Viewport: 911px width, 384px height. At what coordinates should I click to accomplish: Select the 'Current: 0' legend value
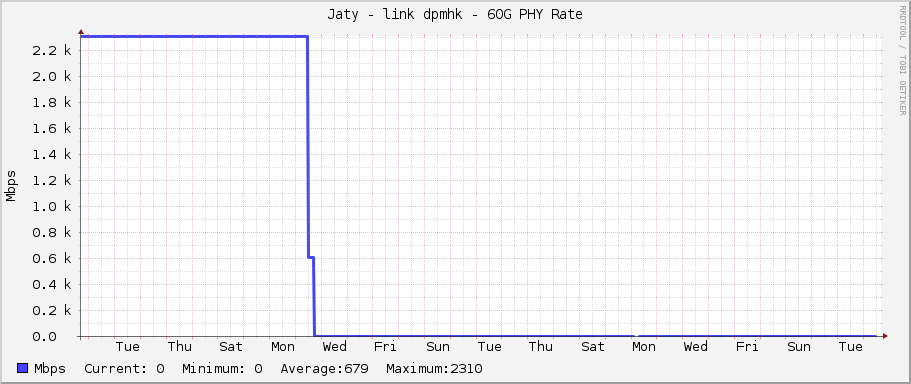124,368
